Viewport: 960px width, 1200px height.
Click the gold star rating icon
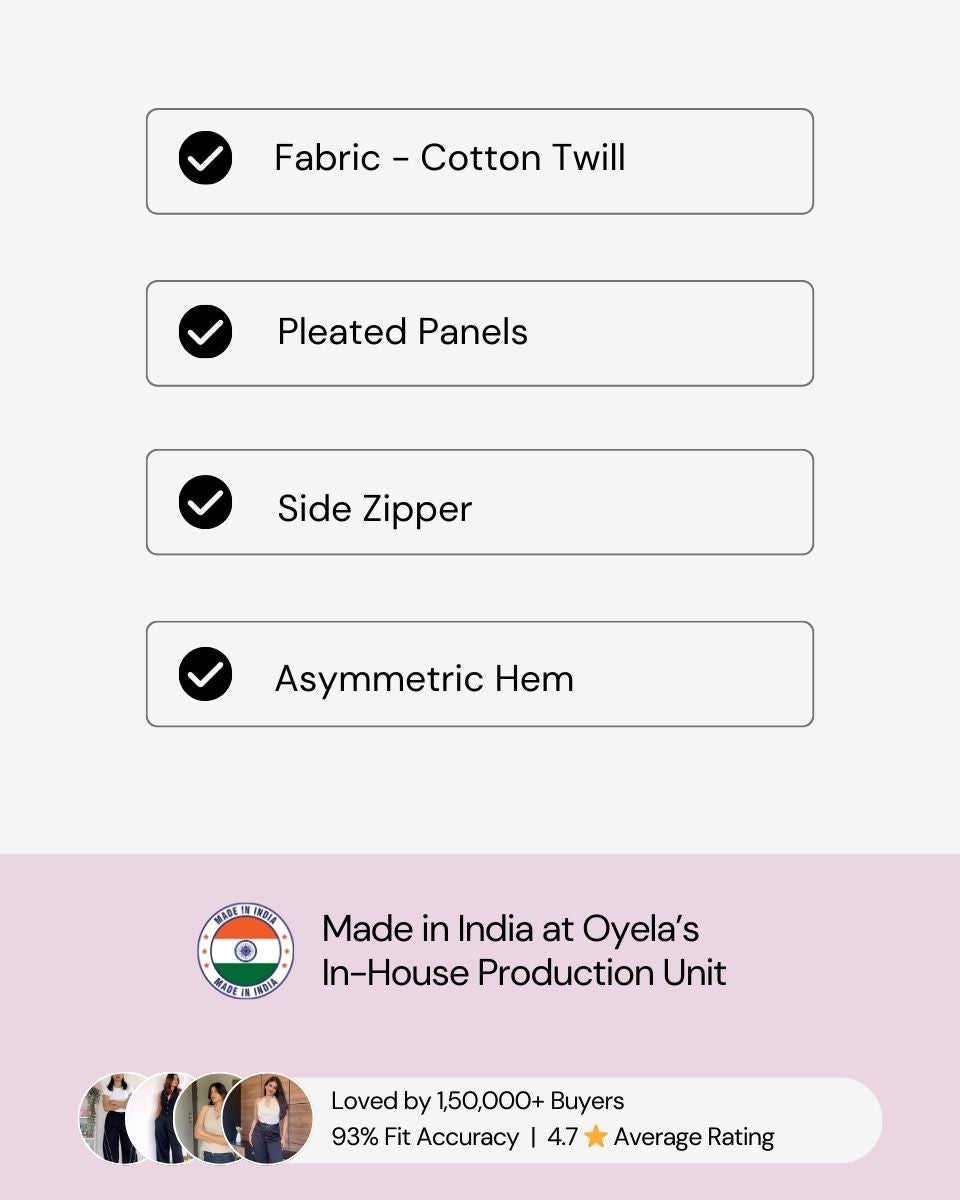point(596,1137)
